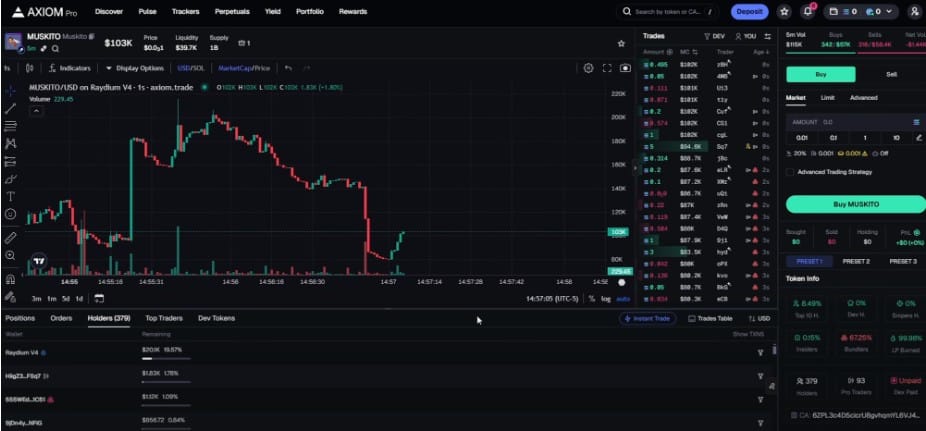This screenshot has height=431, width=926.
Task: Open the Fibonacci retracement tool
Action: [x=10, y=126]
